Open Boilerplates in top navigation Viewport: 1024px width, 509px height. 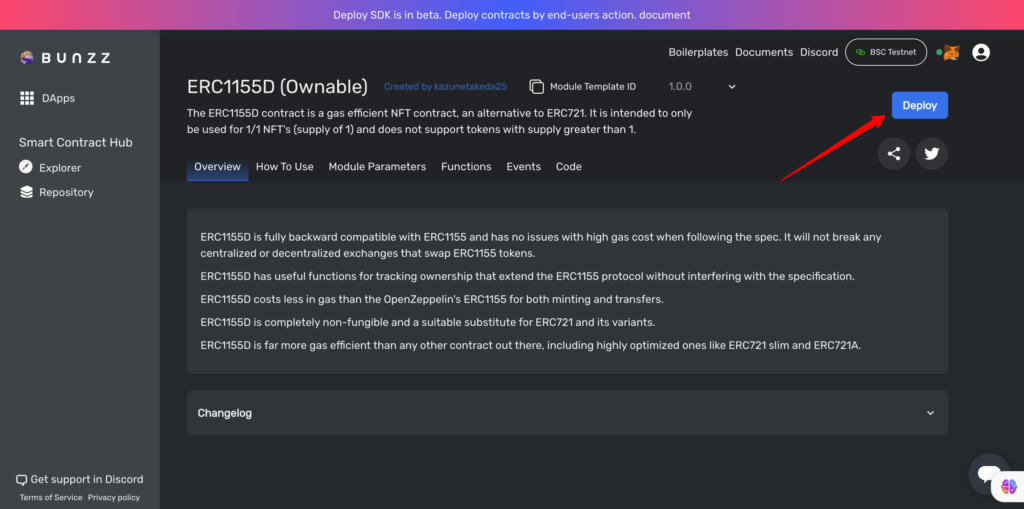tap(698, 52)
